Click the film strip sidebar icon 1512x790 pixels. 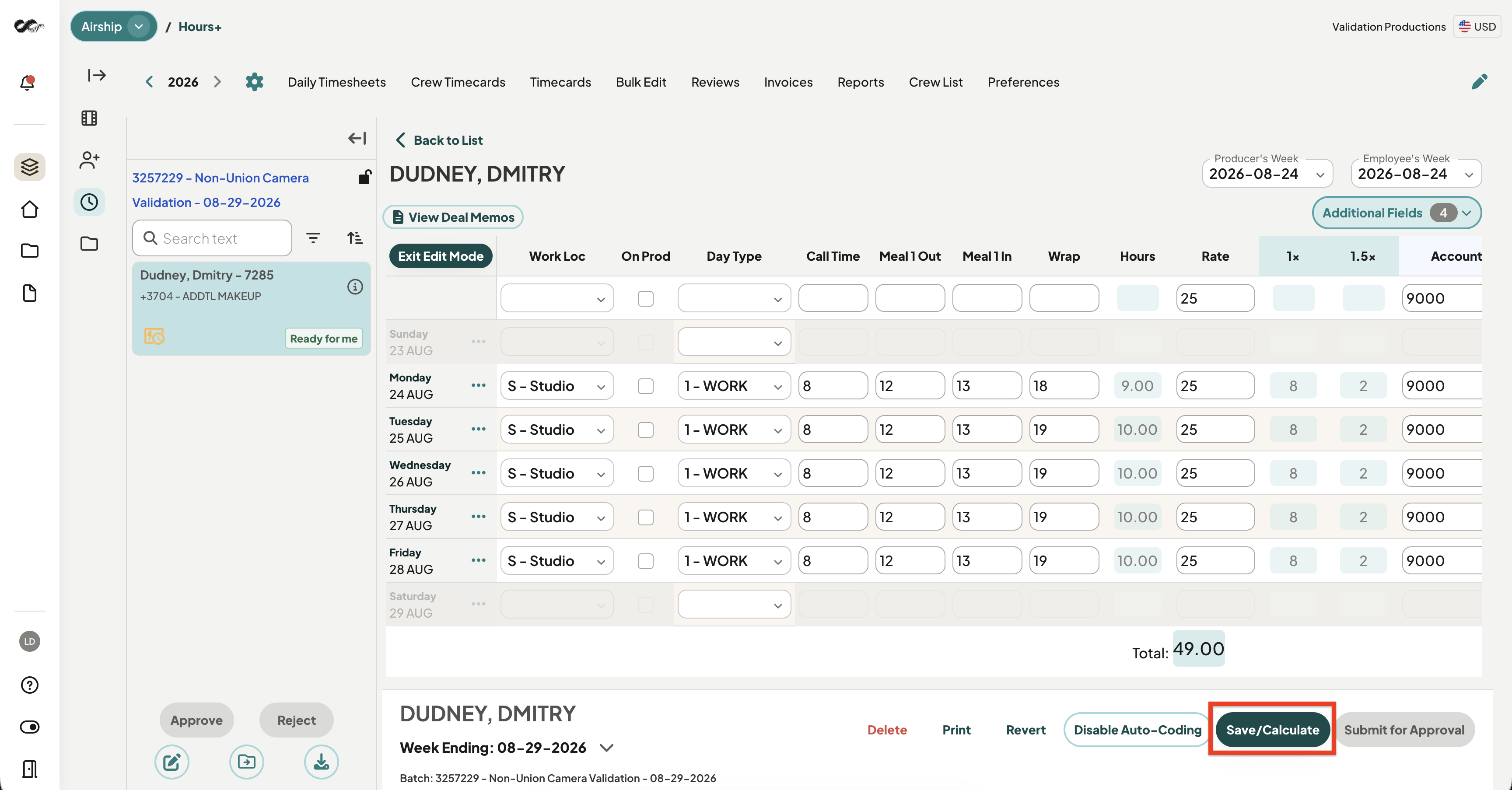89,118
